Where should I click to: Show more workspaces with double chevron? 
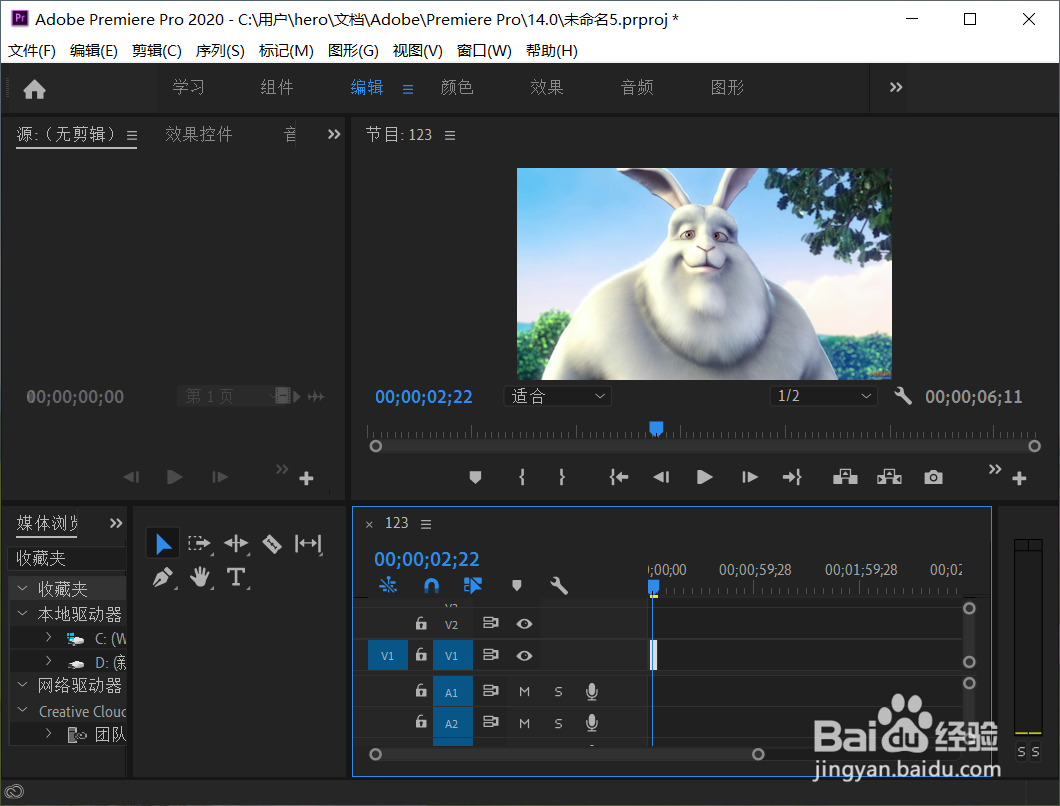[896, 87]
